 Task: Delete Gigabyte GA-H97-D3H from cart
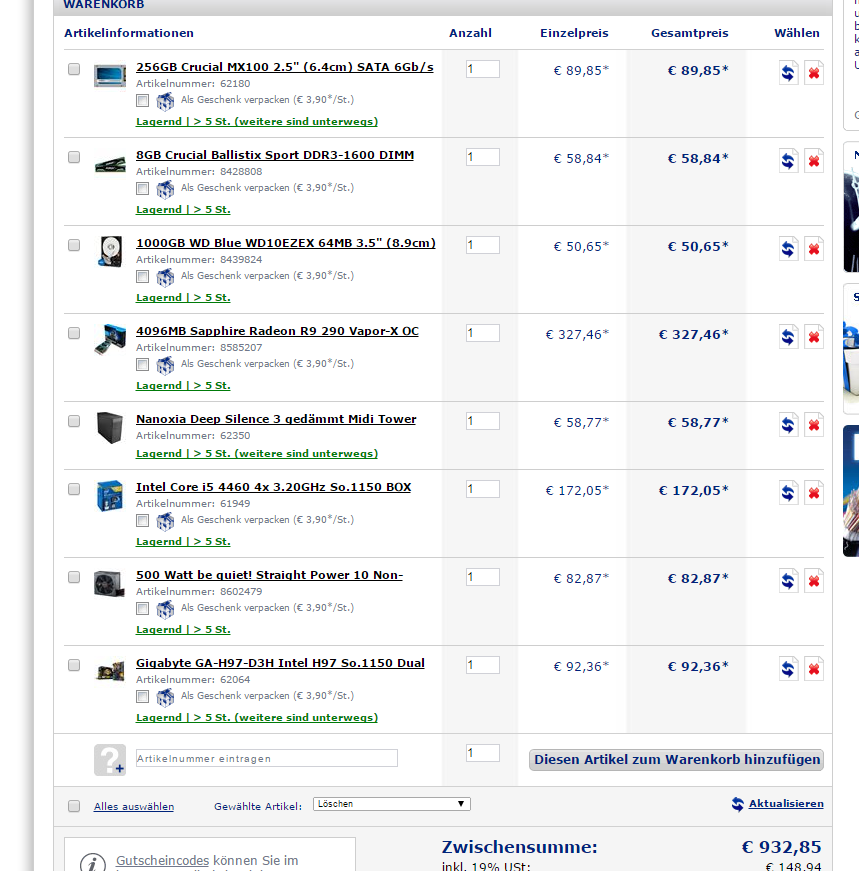point(813,669)
